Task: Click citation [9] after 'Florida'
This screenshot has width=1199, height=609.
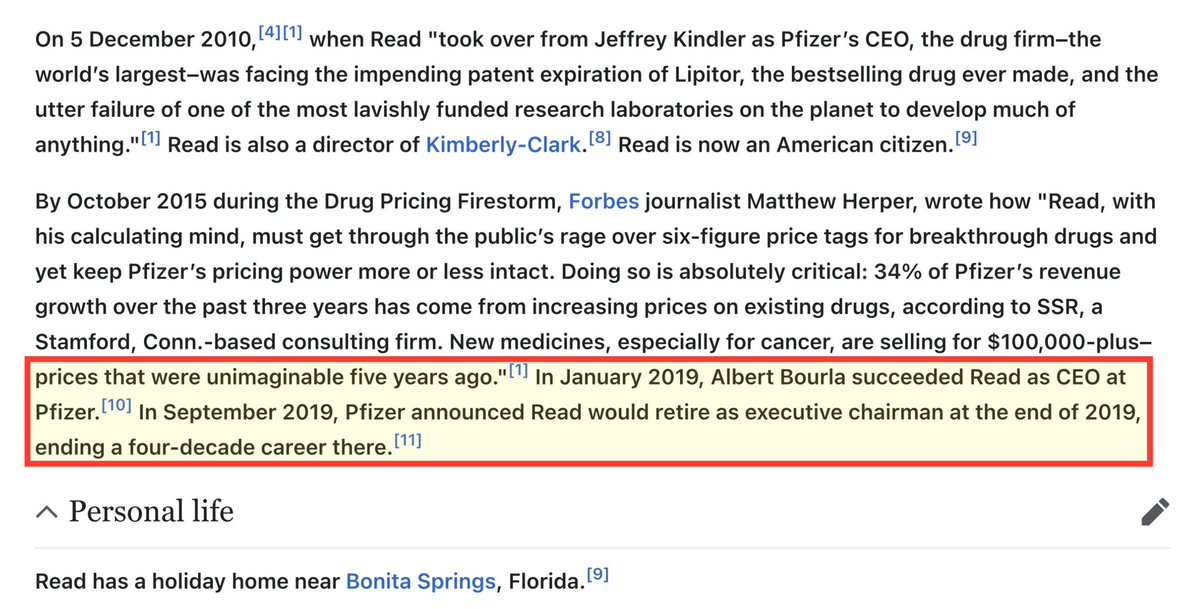Action: (x=597, y=575)
